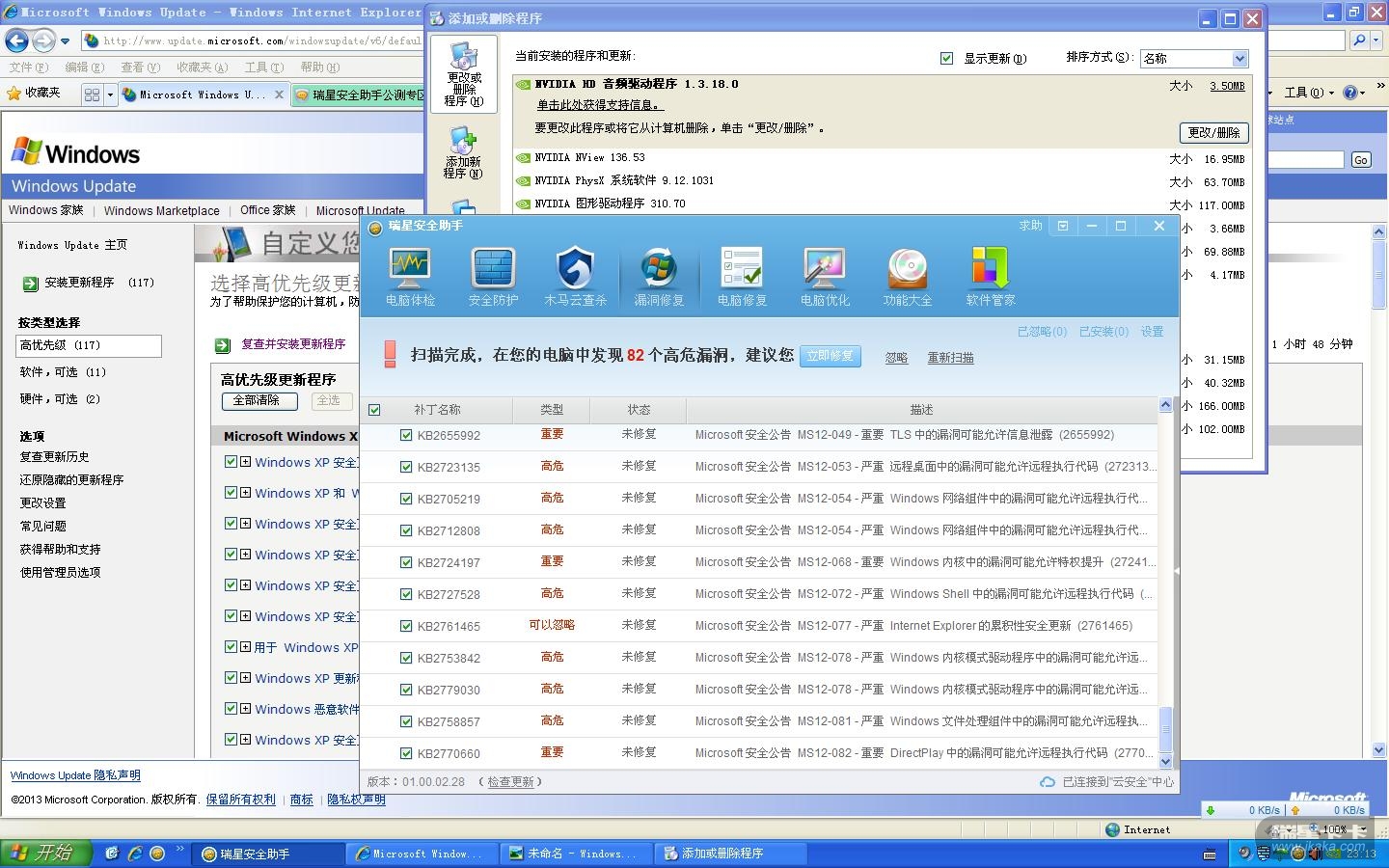The height and width of the screenshot is (868, 1389).
Task: Open the recent pages dropdown beside IE navigation arrows
Action: (x=65, y=41)
